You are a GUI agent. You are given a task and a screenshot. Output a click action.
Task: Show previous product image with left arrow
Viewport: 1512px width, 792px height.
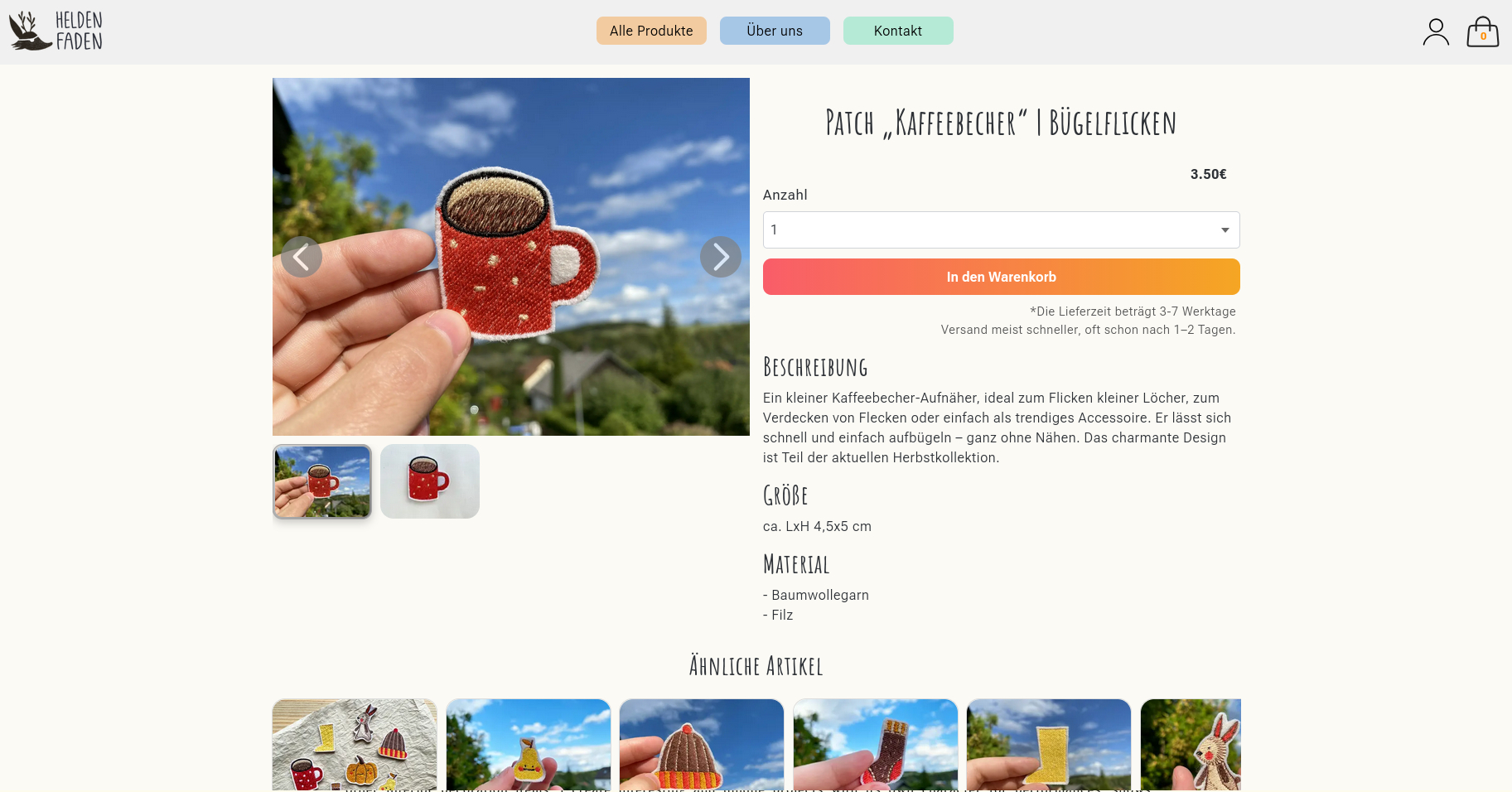[x=302, y=257]
